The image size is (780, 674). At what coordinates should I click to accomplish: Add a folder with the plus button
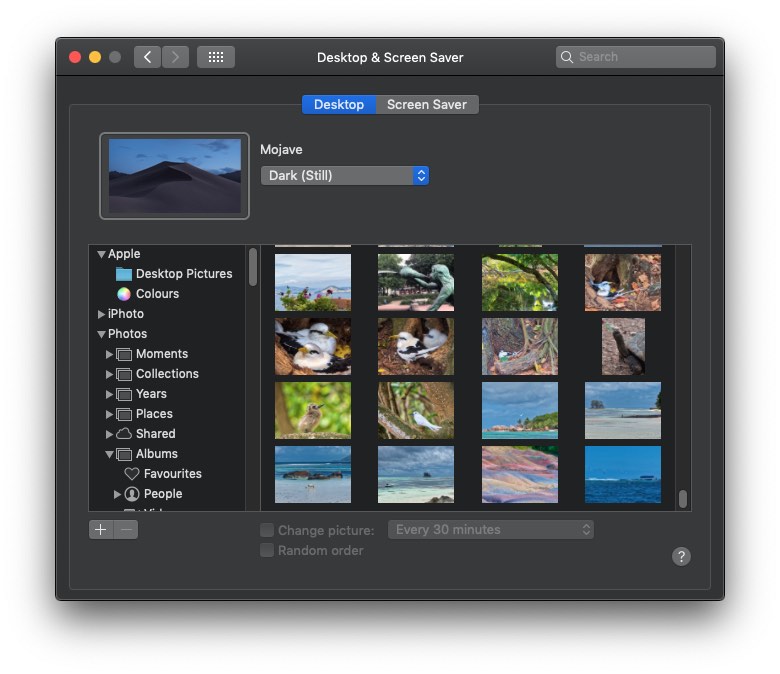point(101,530)
